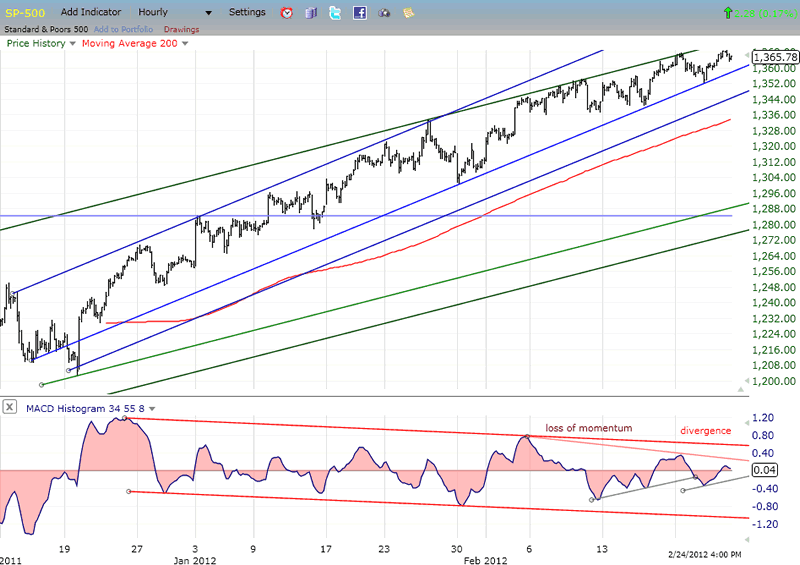Viewport: 800px width, 565px height.
Task: Click the red alarm clock alert icon
Action: (x=287, y=13)
